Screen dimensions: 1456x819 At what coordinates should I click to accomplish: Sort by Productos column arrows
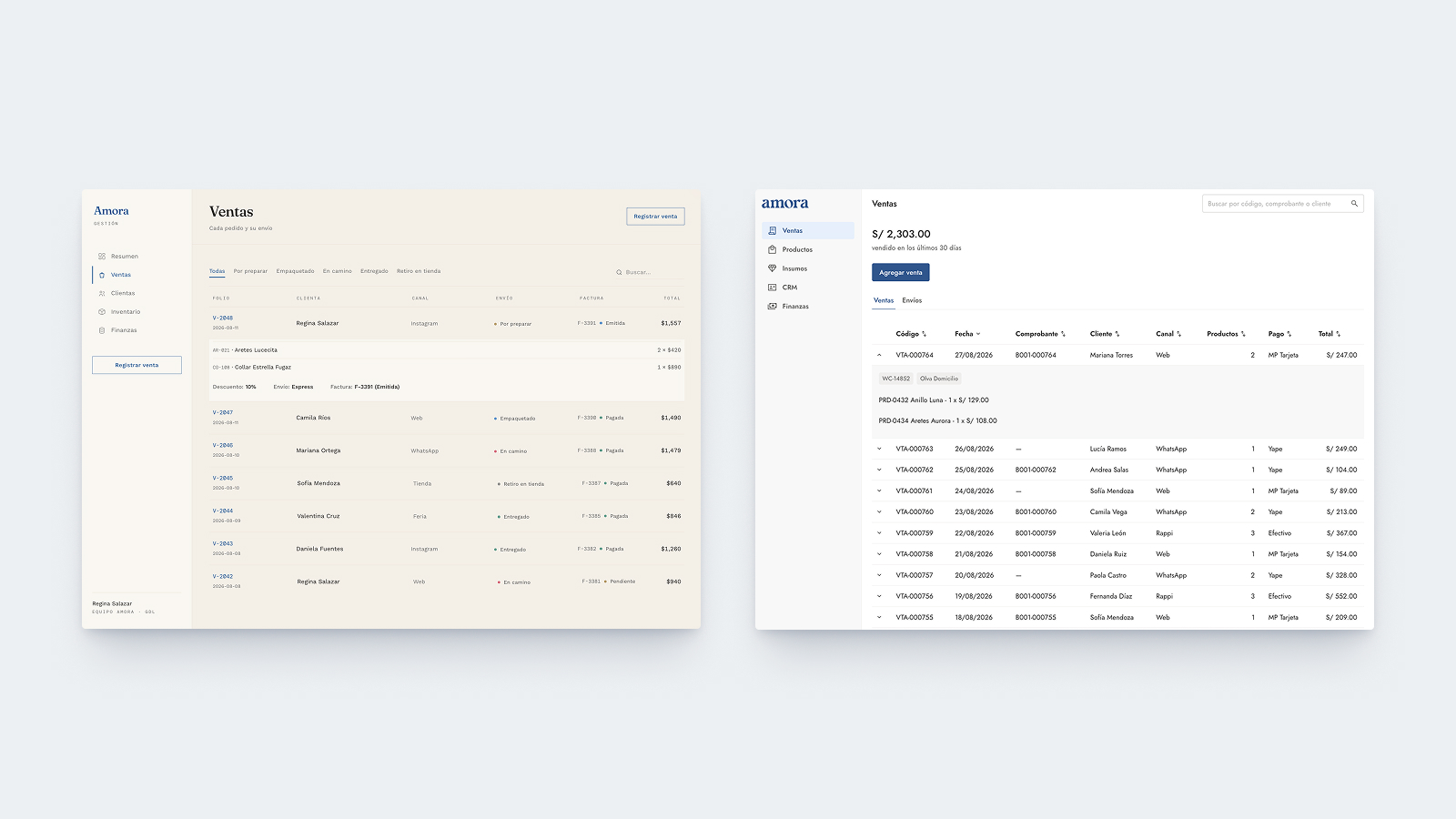pyautogui.click(x=1243, y=334)
